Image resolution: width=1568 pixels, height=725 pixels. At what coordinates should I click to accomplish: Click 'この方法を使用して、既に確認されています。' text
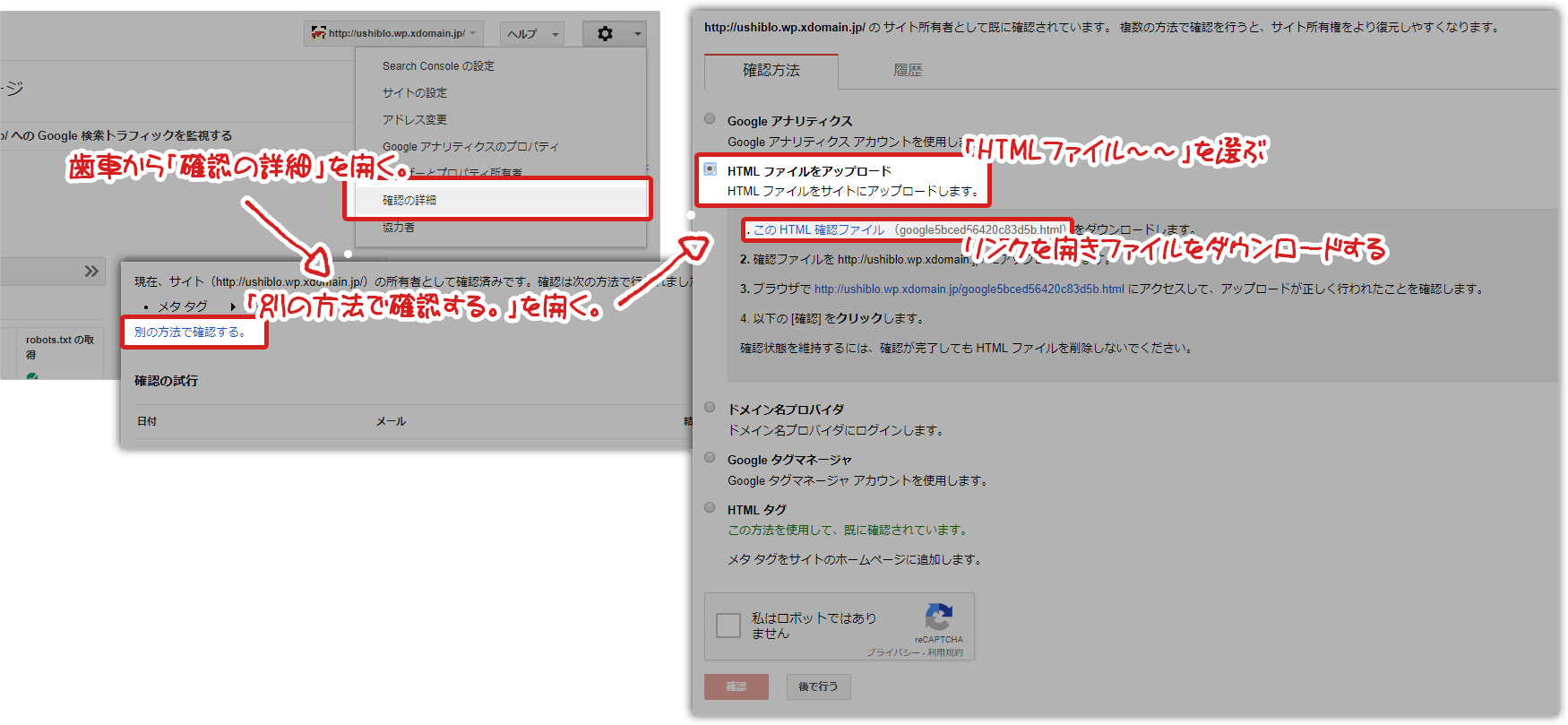[848, 531]
